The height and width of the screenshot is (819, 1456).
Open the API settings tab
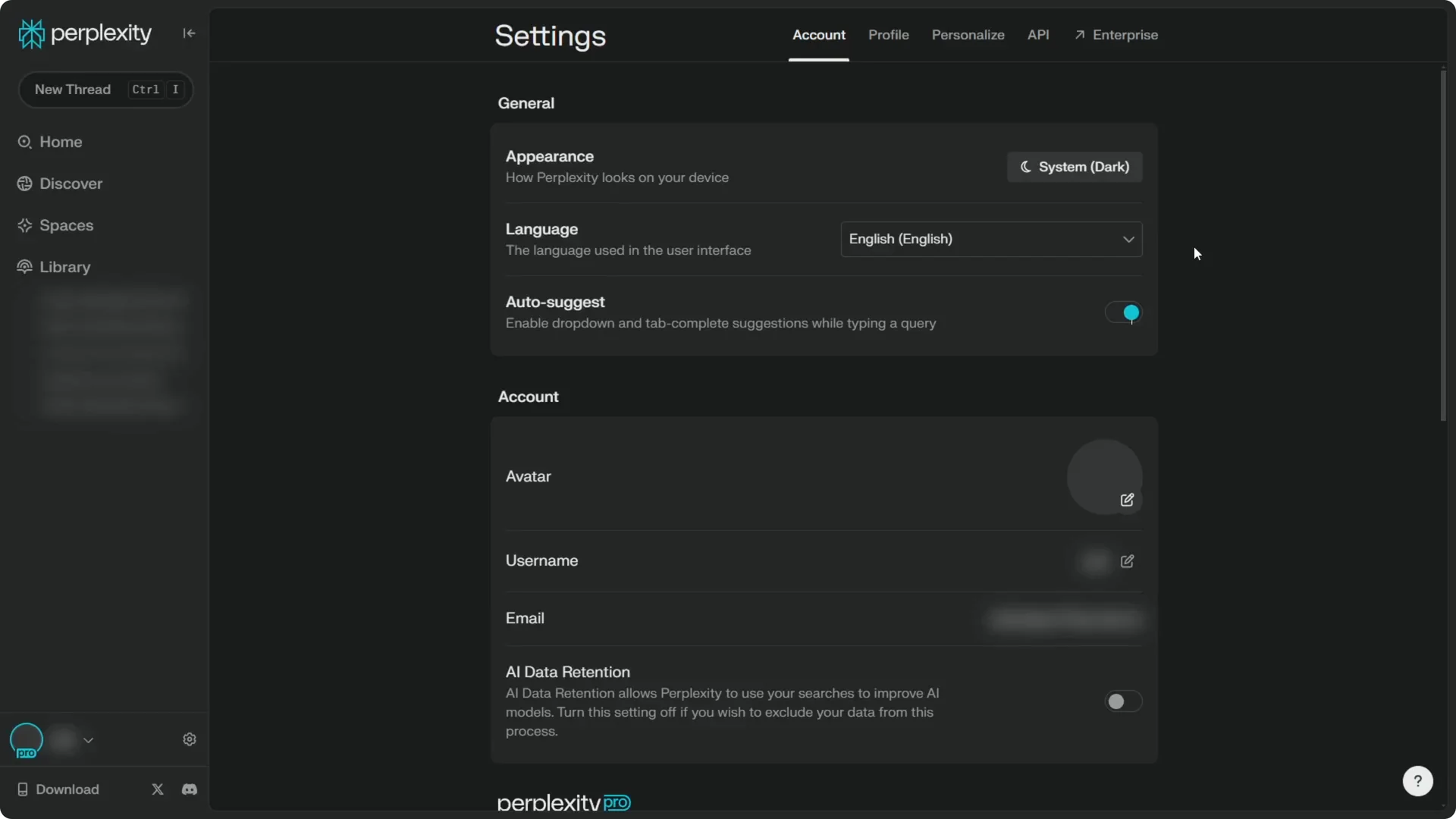[1038, 35]
